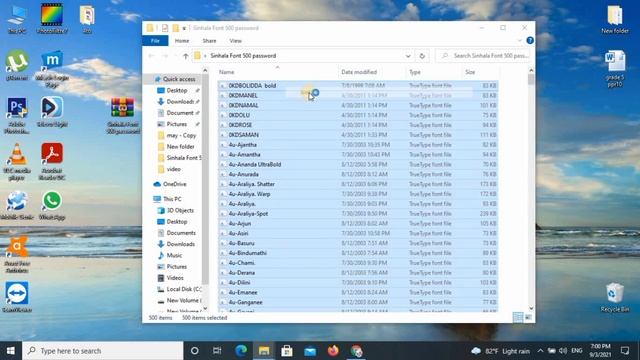Screen dimensions: 640x360
Task: Select the 4u-Araliya-Spot font file
Action: click(x=358, y=213)
